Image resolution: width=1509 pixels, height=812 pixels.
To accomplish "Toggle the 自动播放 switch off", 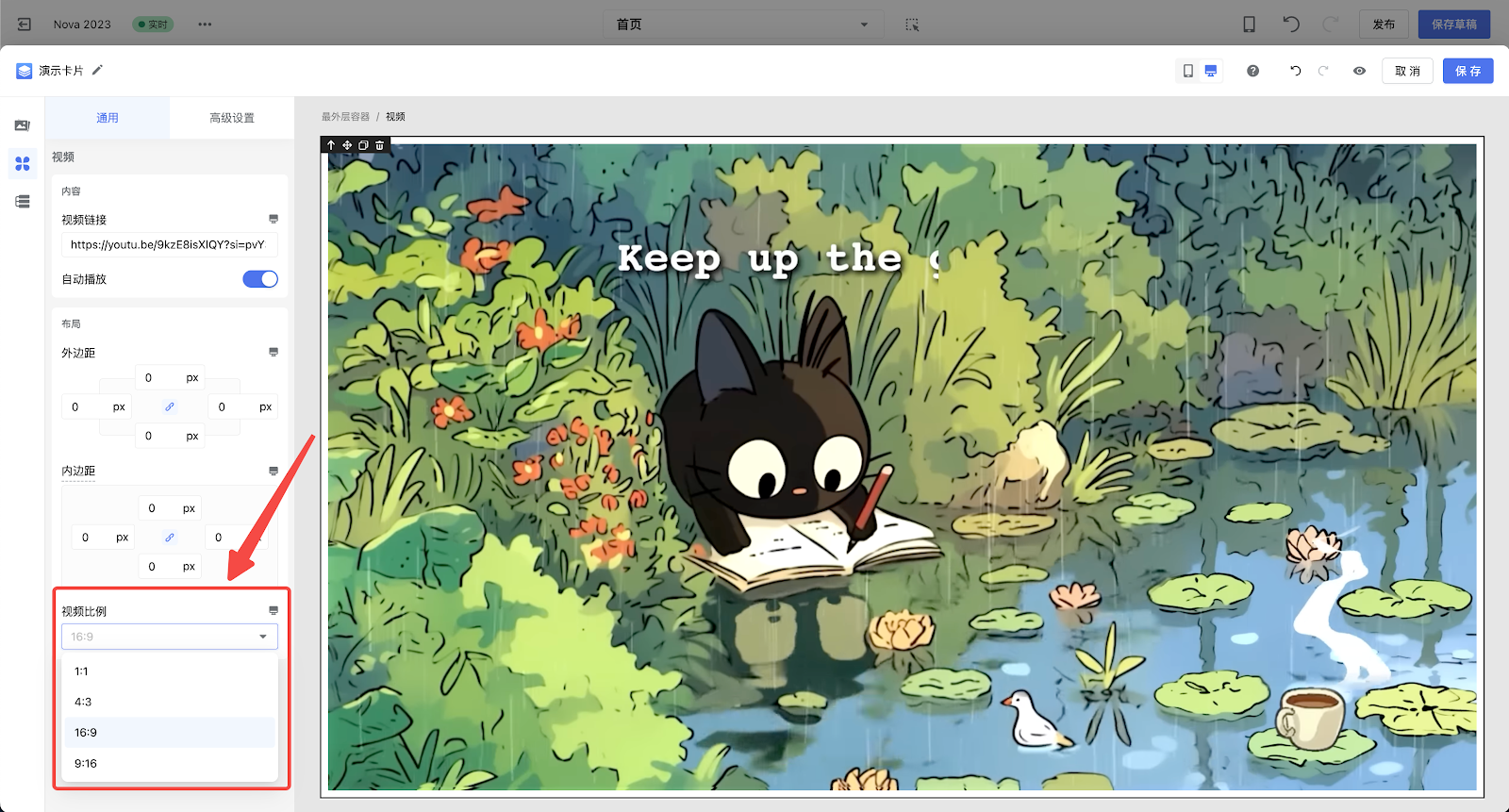I will (260, 279).
